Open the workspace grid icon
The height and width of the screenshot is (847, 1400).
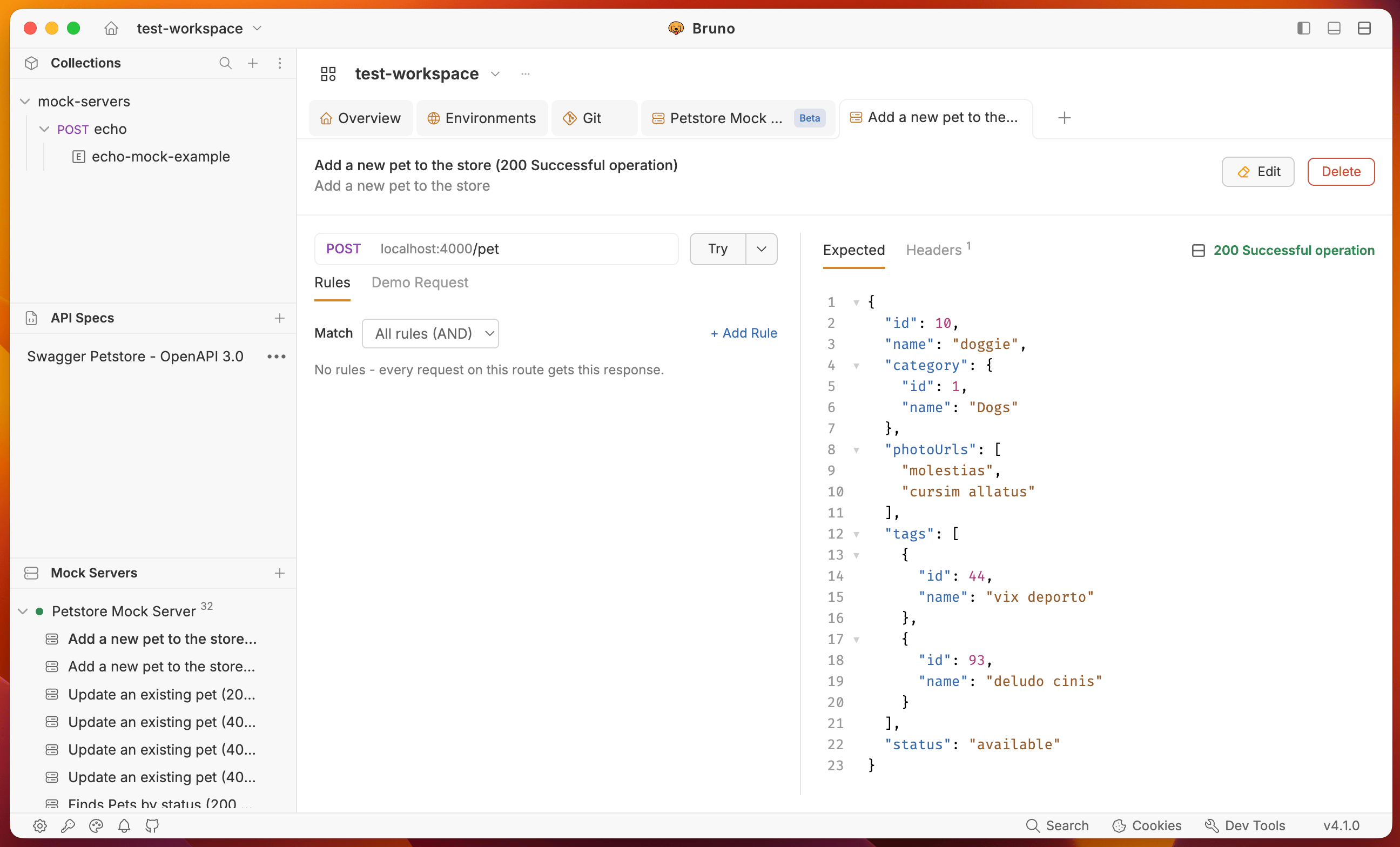tap(328, 74)
